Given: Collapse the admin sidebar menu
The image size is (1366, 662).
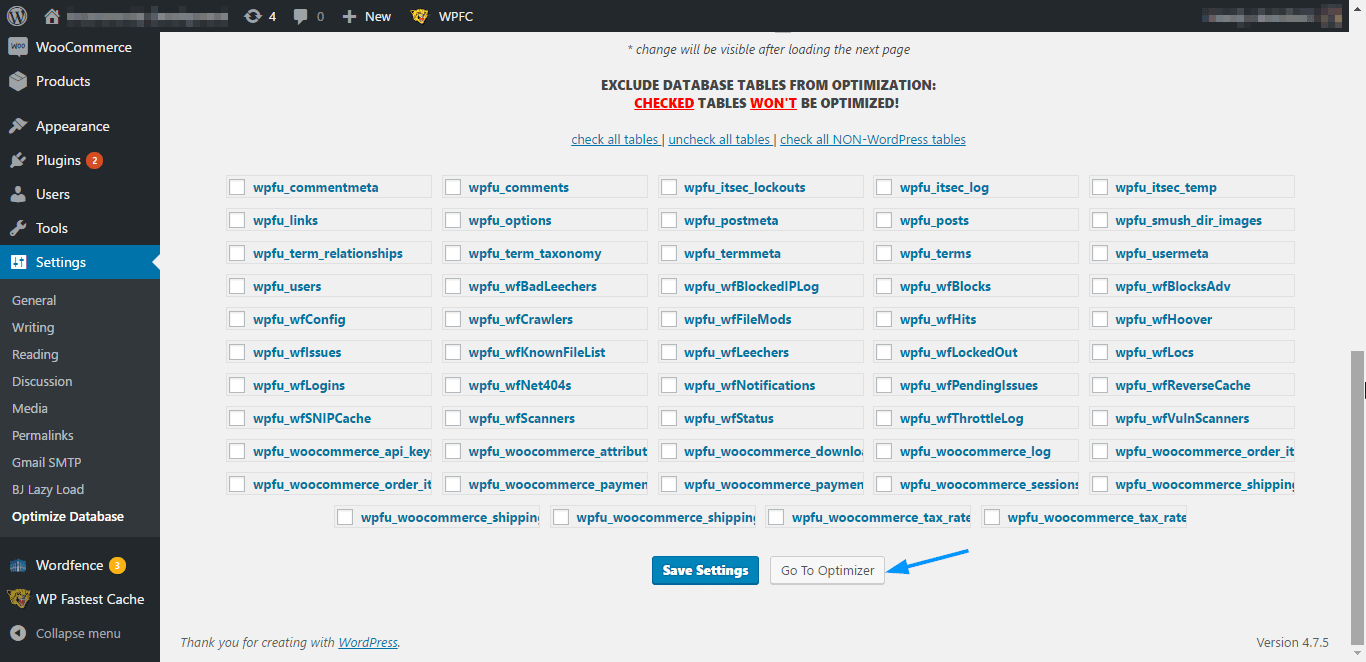Looking at the screenshot, I should point(80,633).
